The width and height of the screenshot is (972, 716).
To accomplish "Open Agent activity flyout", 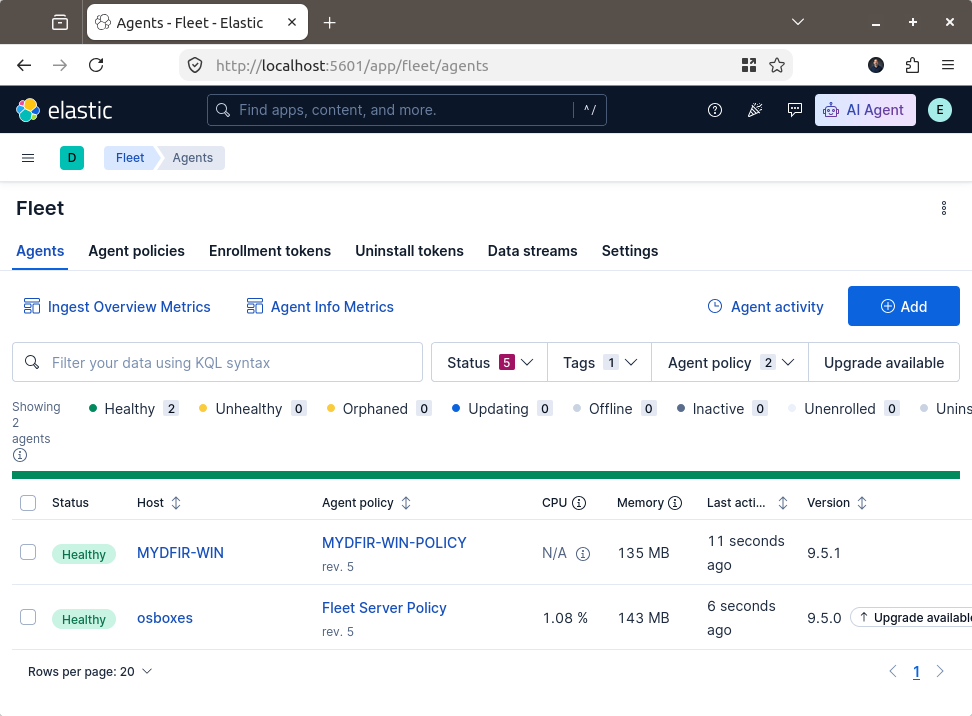I will pyautogui.click(x=766, y=307).
